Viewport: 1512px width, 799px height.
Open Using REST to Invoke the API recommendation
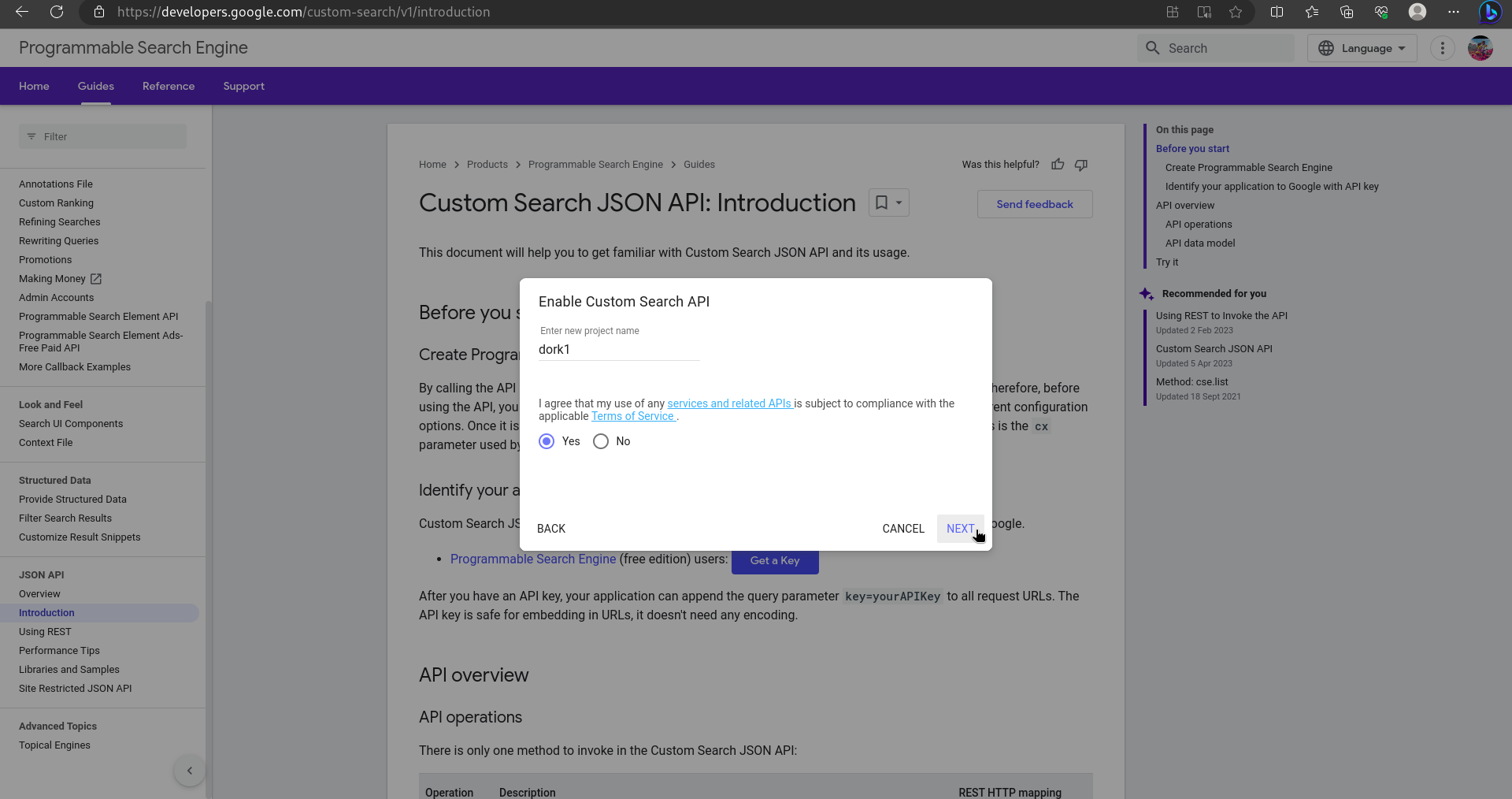click(x=1221, y=316)
